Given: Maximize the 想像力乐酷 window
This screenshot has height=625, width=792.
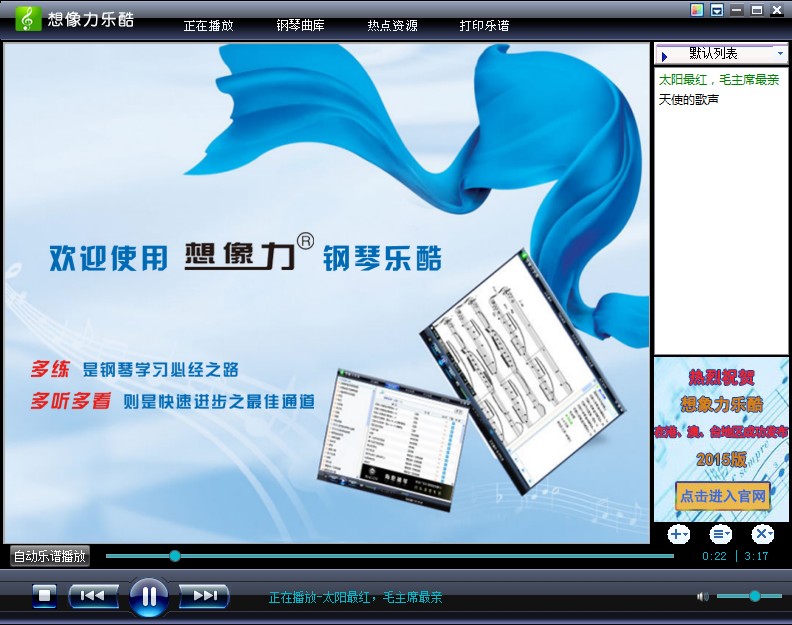Looking at the screenshot, I should [757, 10].
